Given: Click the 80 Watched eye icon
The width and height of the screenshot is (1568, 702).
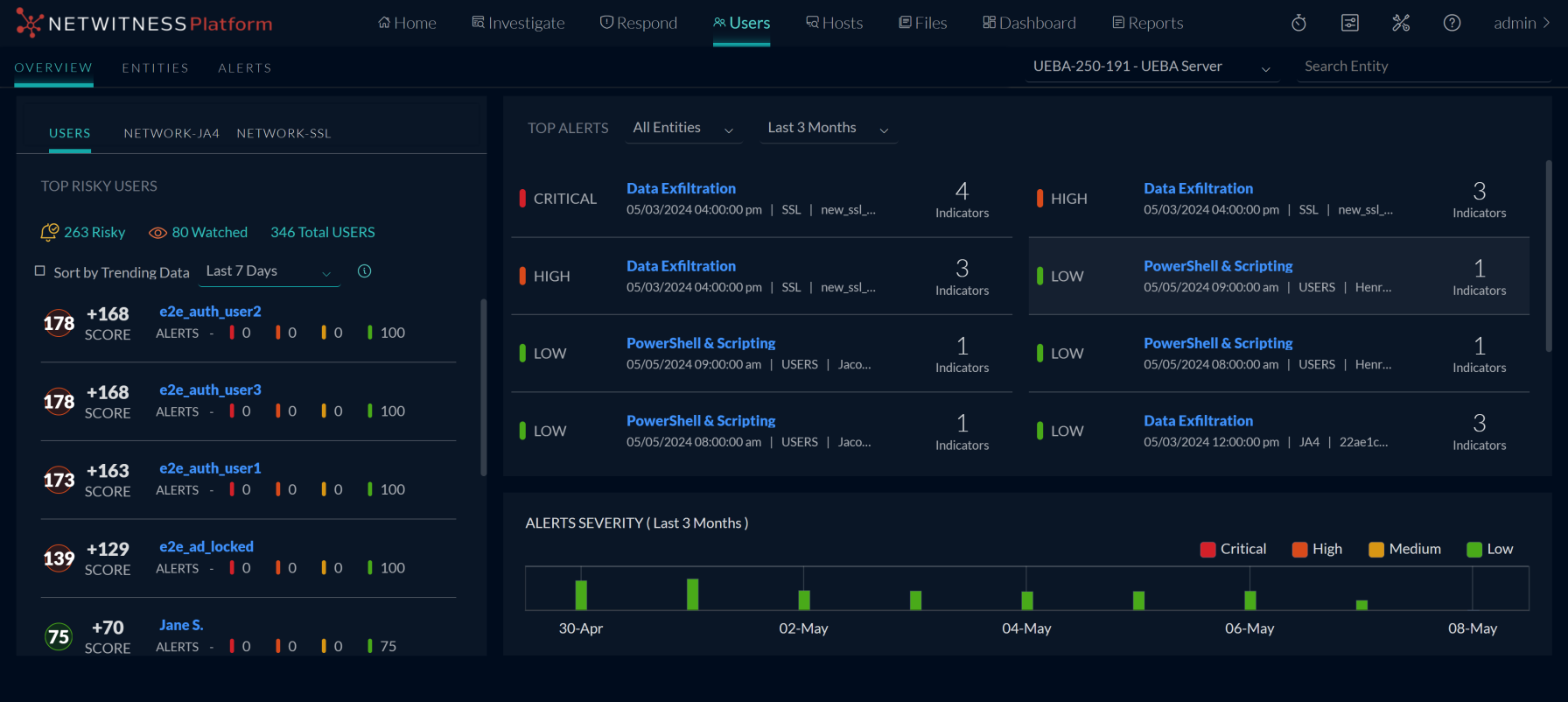Looking at the screenshot, I should pyautogui.click(x=157, y=233).
